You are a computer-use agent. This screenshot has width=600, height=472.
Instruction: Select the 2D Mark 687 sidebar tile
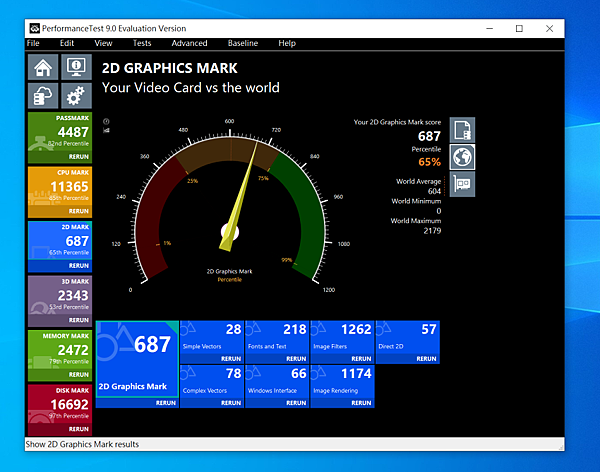[60, 241]
